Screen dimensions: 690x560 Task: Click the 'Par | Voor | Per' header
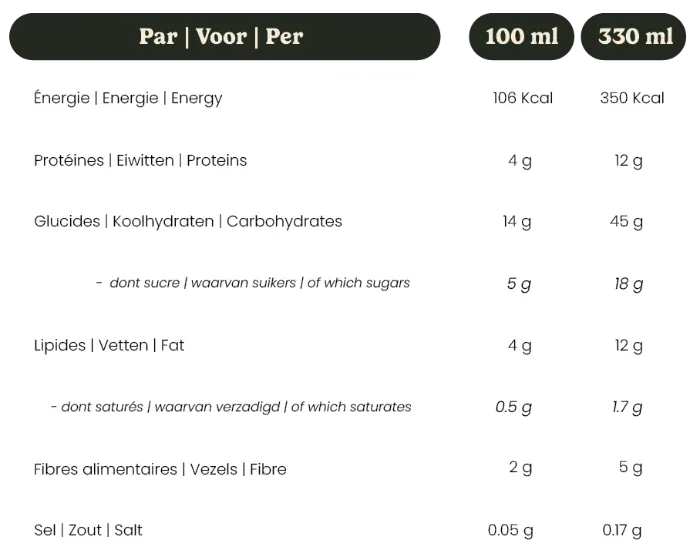(x=221, y=37)
